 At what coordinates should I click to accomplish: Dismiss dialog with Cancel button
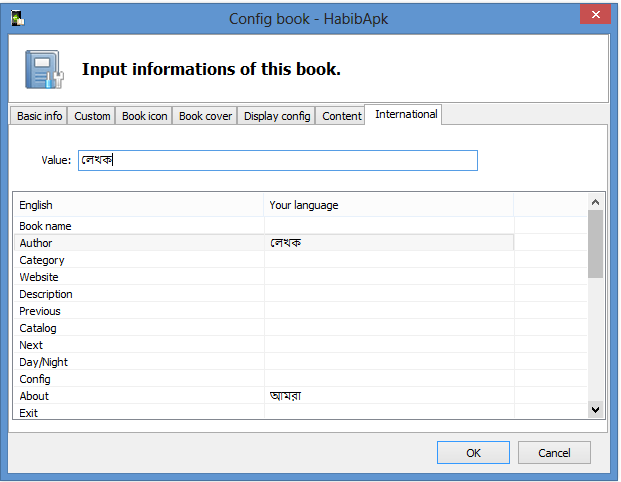point(554,453)
